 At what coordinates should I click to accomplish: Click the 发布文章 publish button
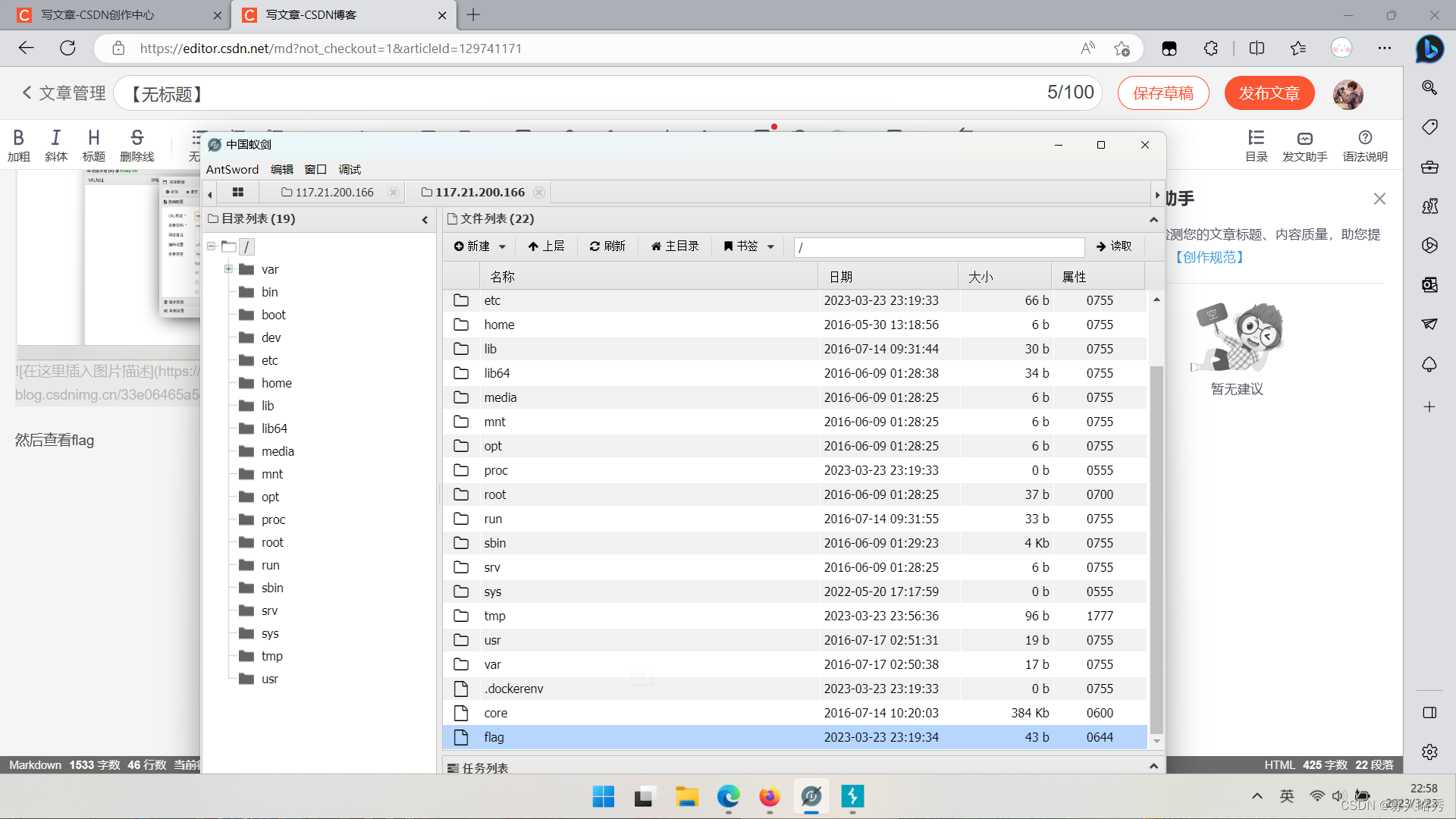pos(1269,93)
